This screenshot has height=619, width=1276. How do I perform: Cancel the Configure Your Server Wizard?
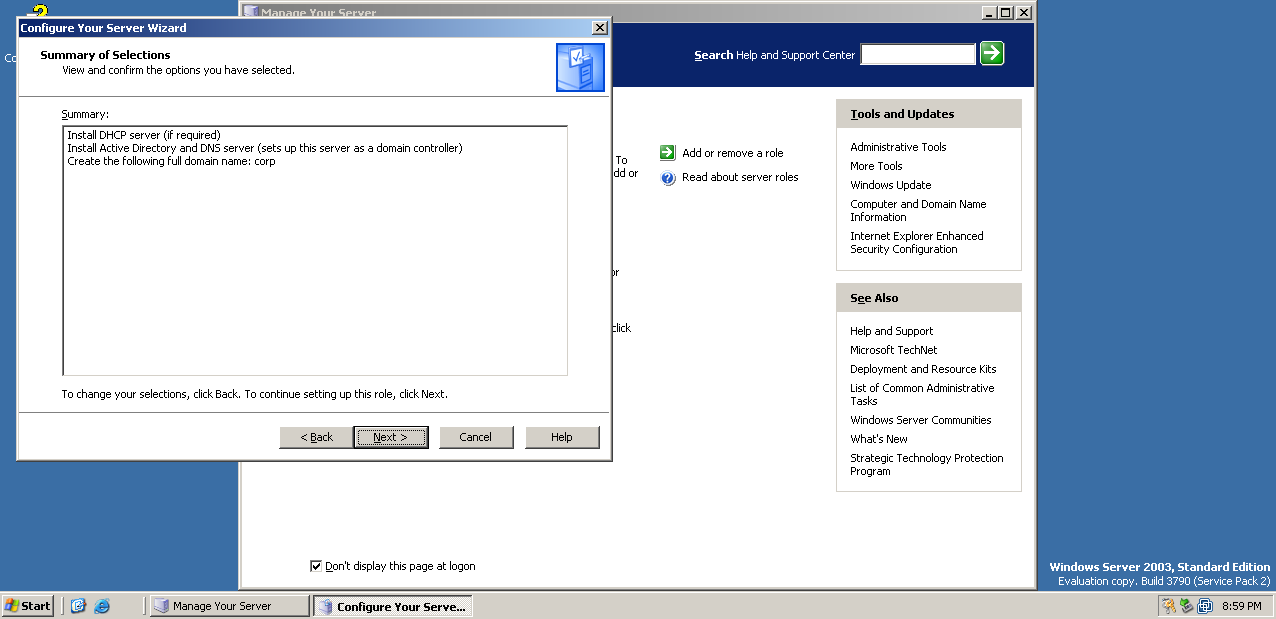pos(476,437)
